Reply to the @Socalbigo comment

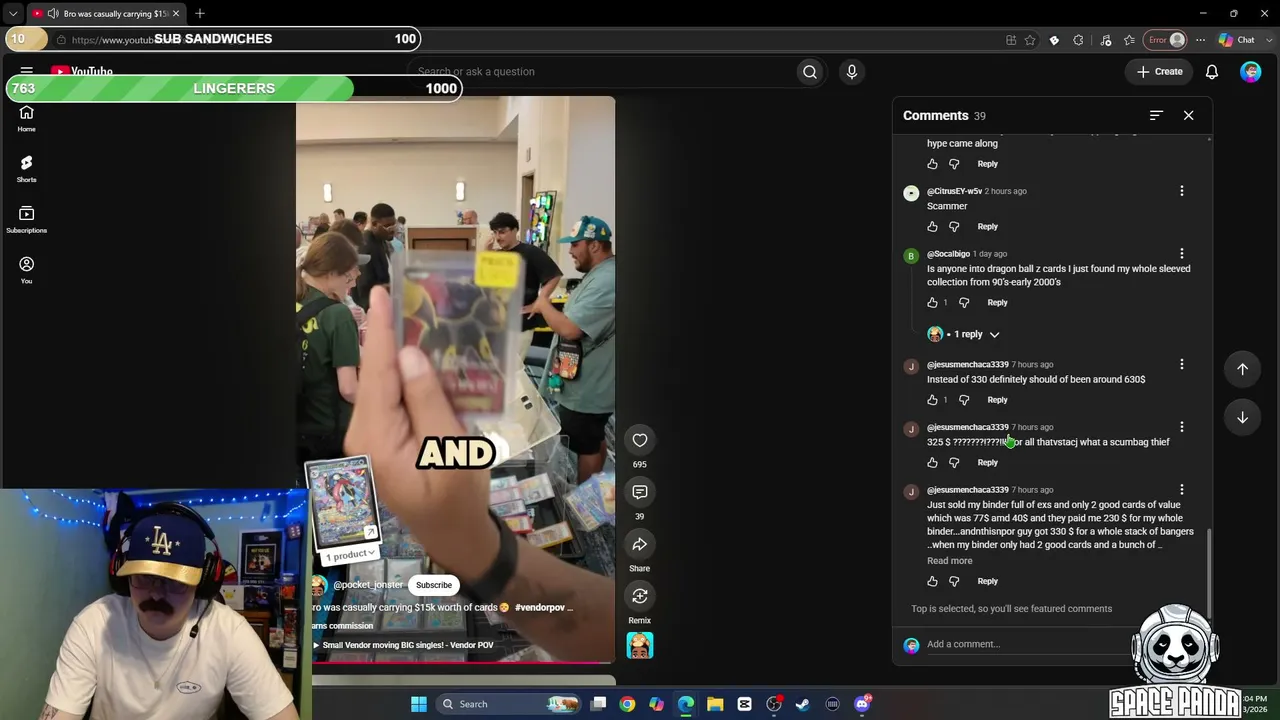click(997, 303)
